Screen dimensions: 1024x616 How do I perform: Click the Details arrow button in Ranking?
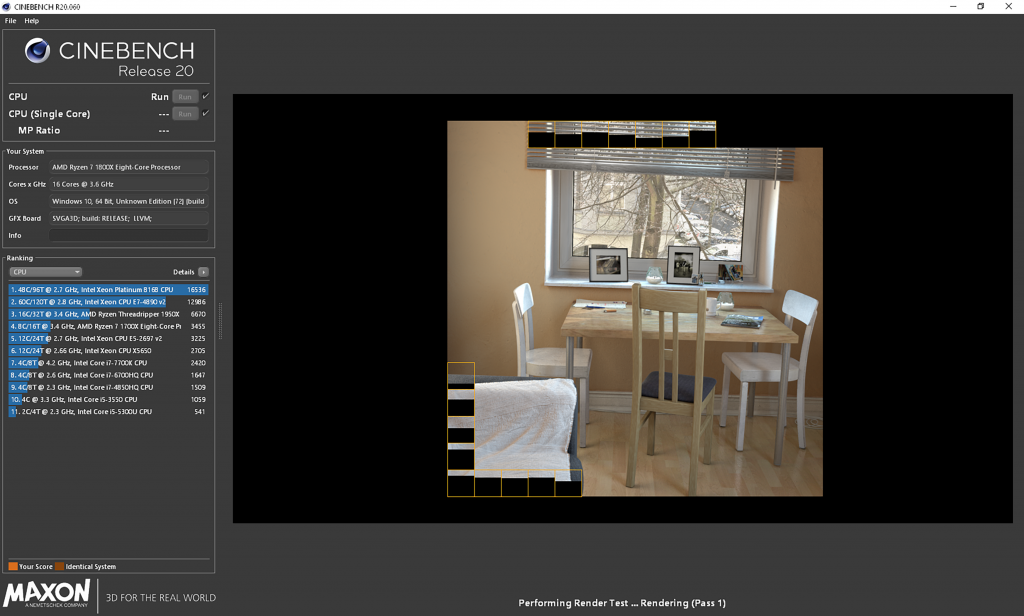(203, 272)
